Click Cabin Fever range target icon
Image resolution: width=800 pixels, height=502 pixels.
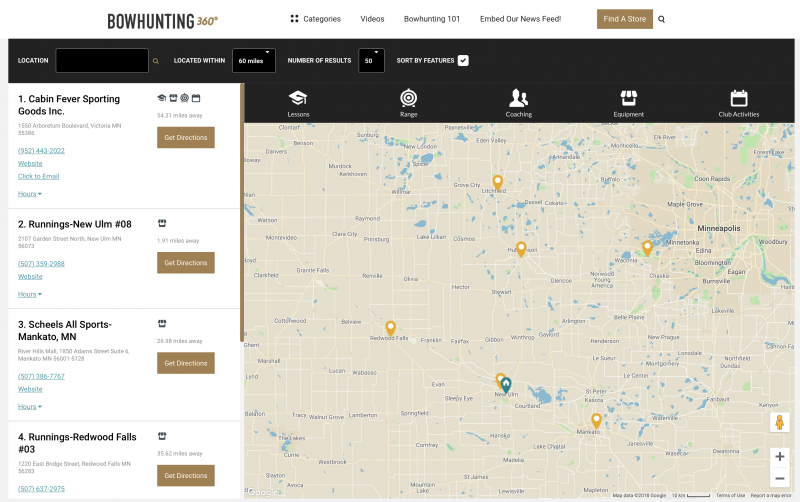[184, 98]
